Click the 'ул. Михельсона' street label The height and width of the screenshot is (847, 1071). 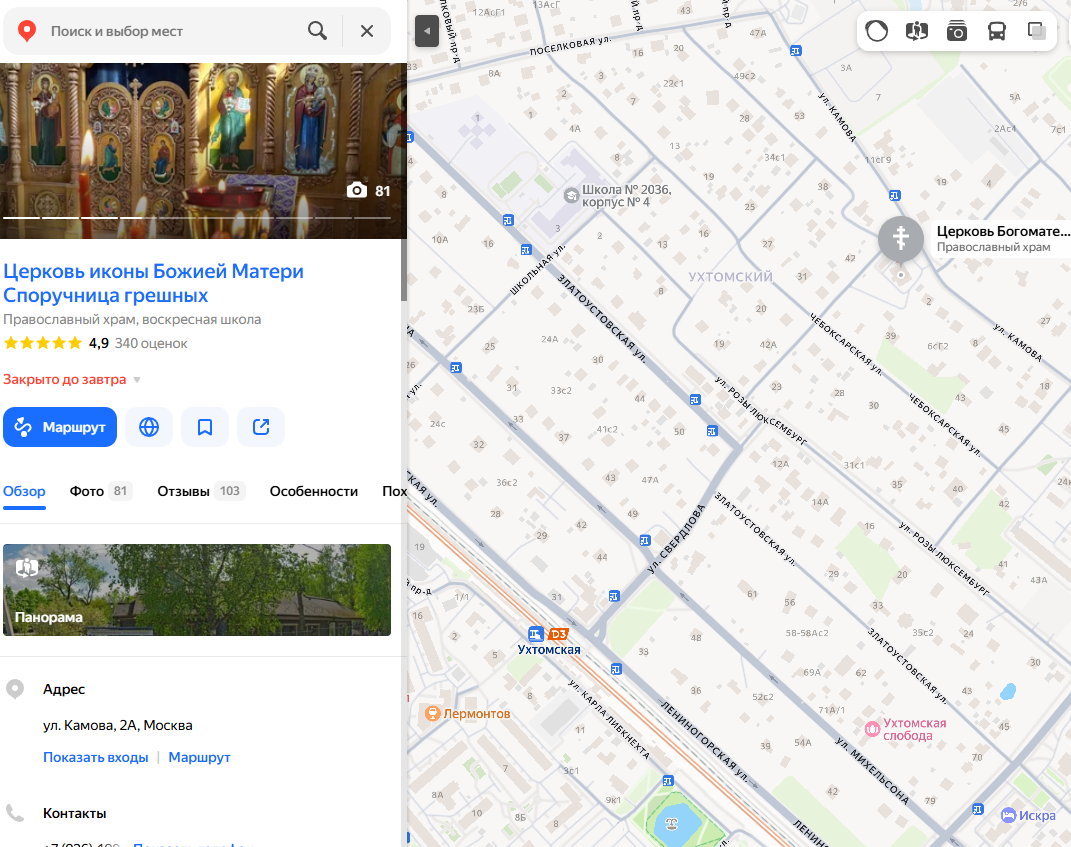[872, 770]
